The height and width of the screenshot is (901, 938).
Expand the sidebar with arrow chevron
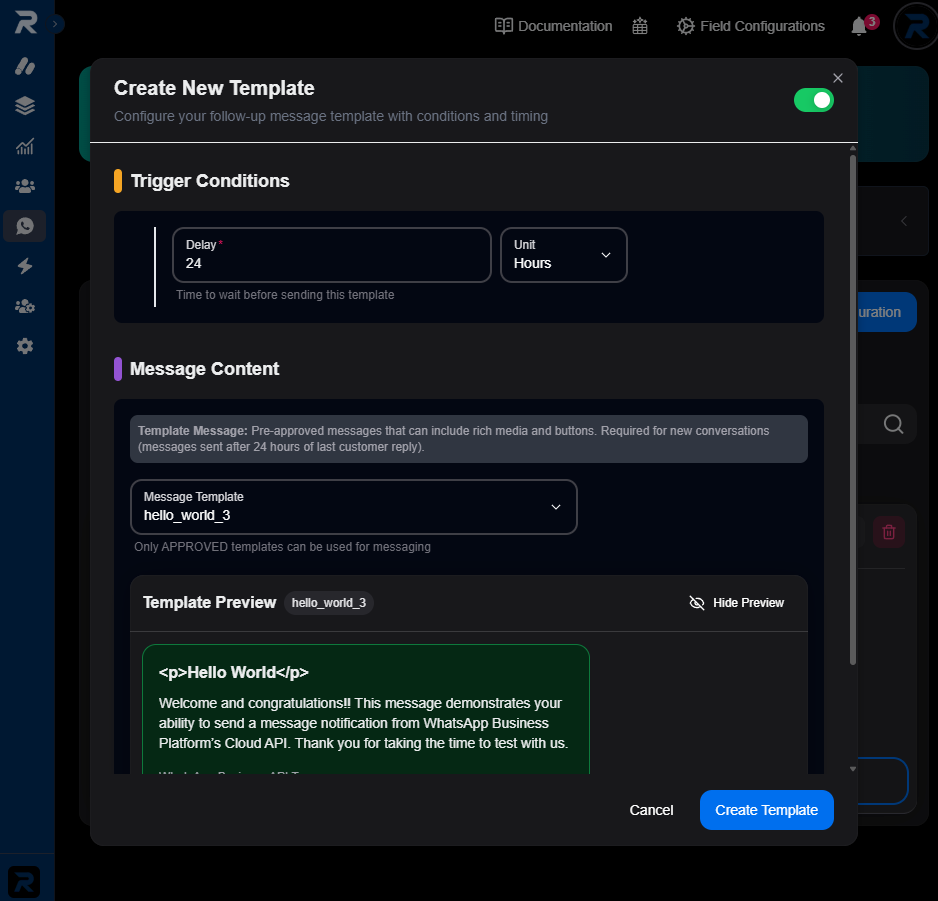(x=55, y=24)
